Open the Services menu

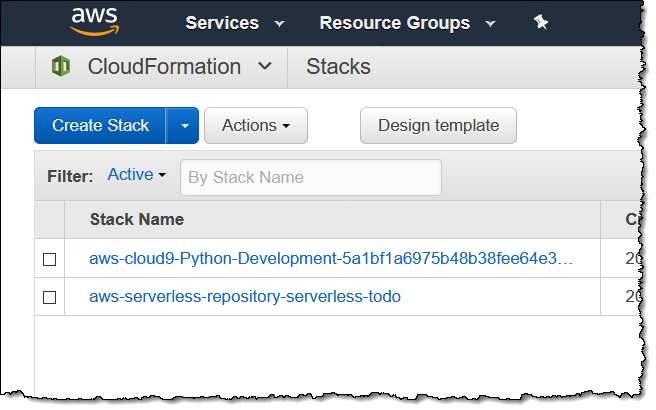click(222, 23)
